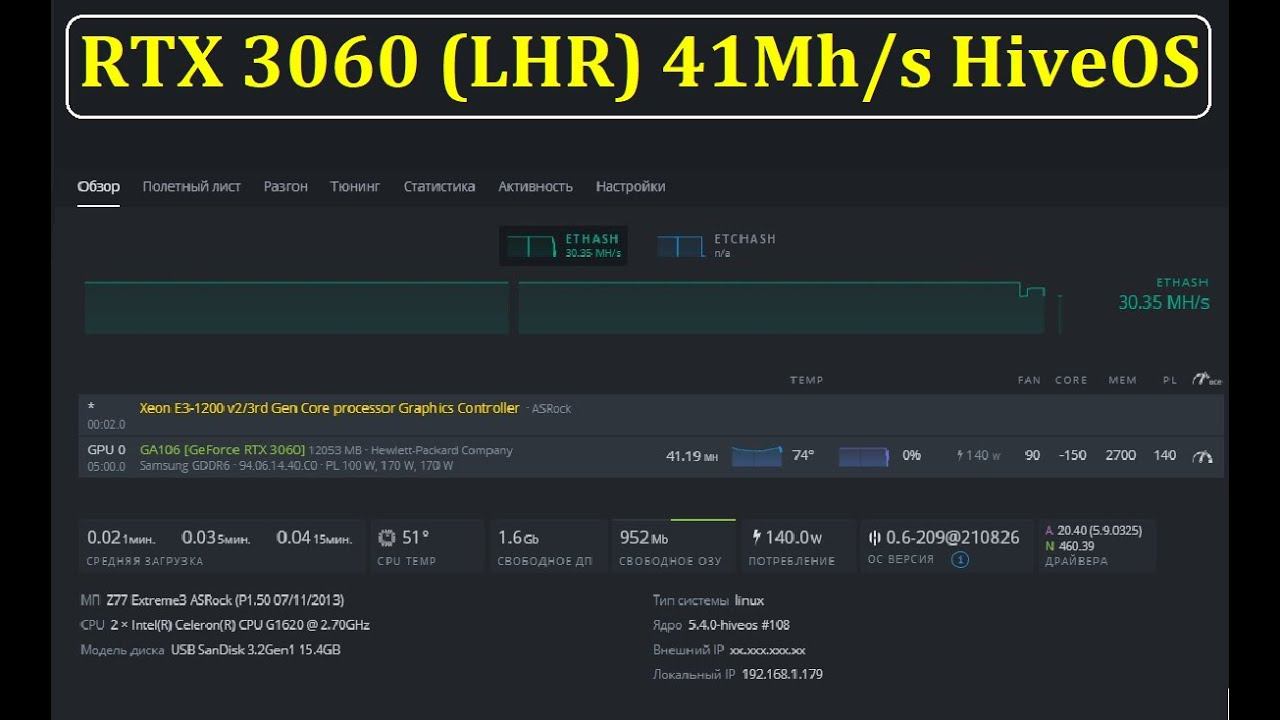Click Xeon E3-1200 v2 Graphics Controller row
This screenshot has width=1280, height=720.
pyautogui.click(x=650, y=414)
